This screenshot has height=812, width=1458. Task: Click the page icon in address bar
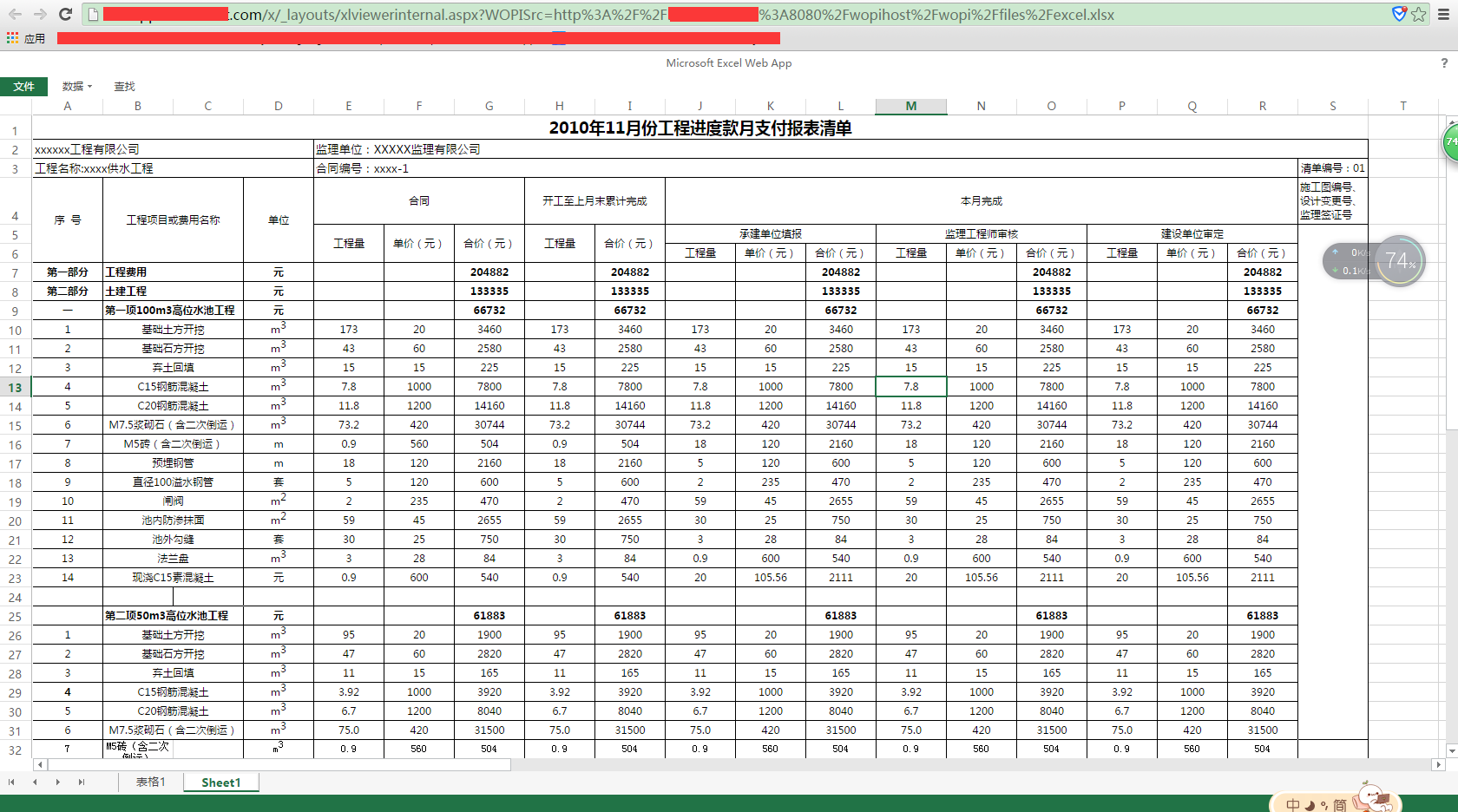coord(93,14)
